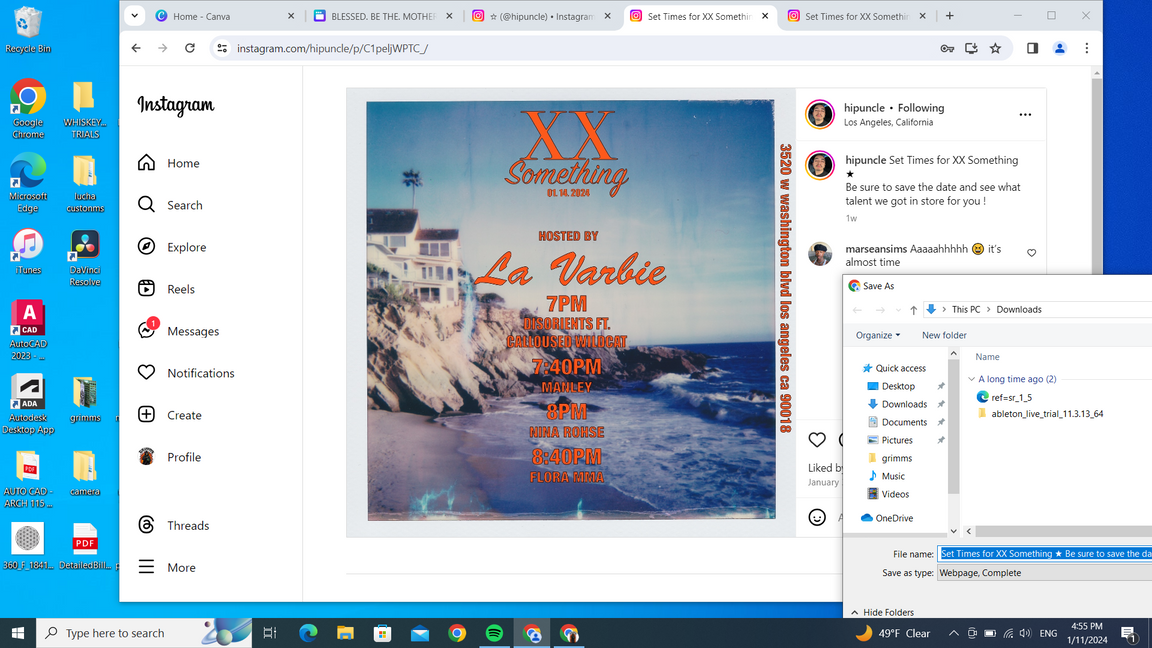This screenshot has height=648, width=1152.
Task: Open emoji picker in comment box
Action: (817, 517)
